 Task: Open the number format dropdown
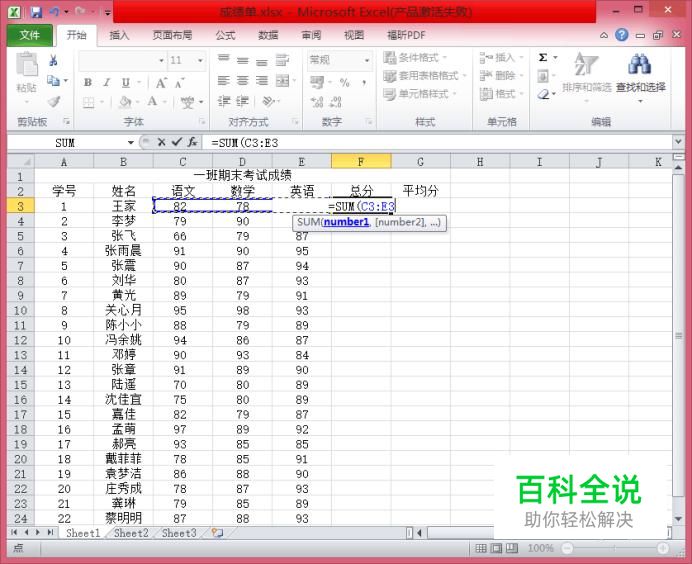click(x=367, y=60)
